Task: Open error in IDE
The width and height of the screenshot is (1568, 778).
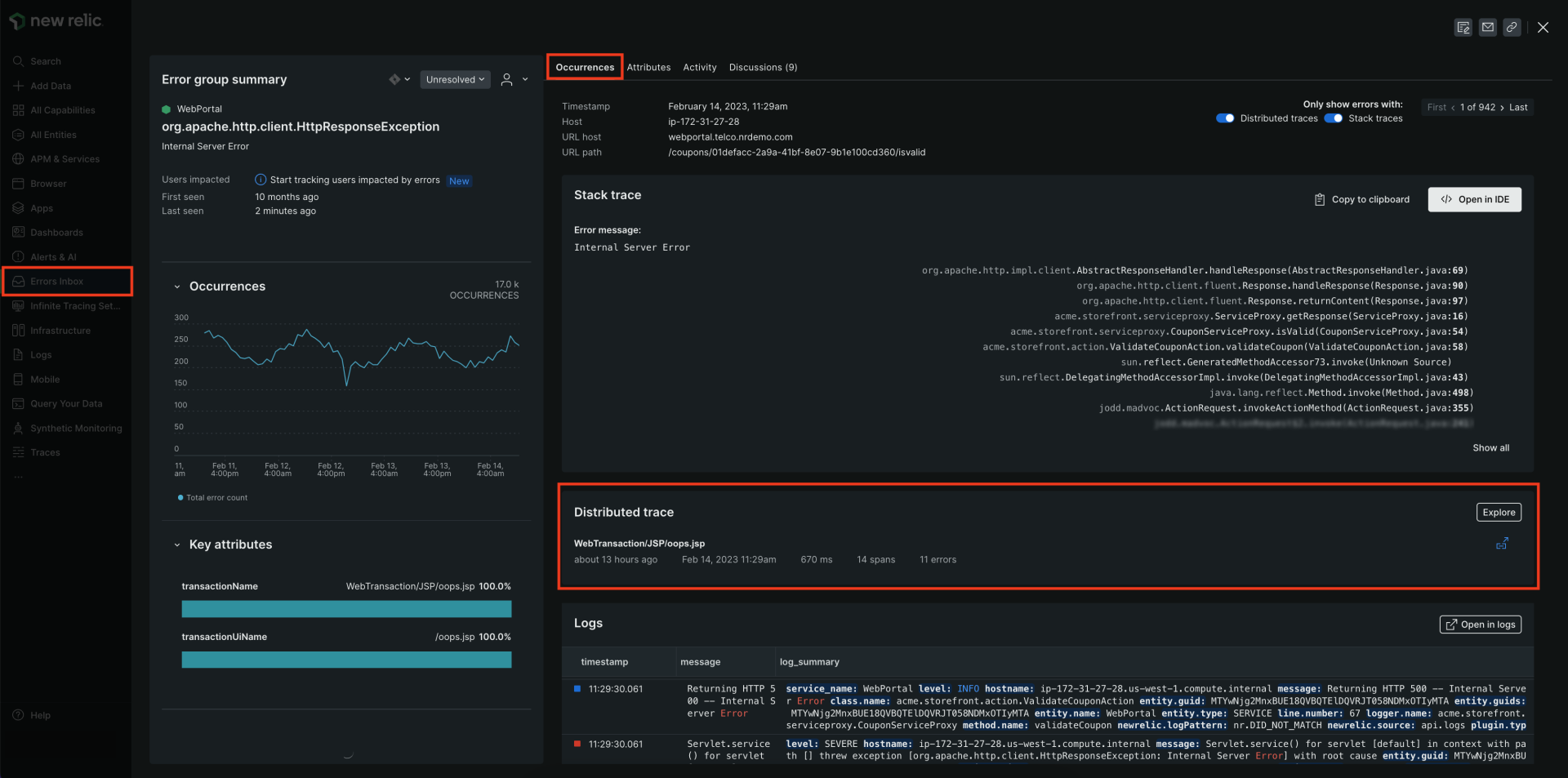Action: tap(1474, 199)
